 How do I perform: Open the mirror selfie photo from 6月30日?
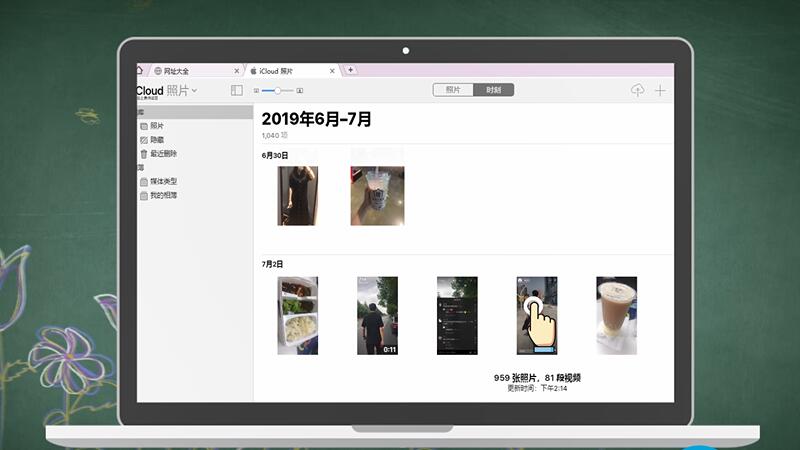click(297, 196)
